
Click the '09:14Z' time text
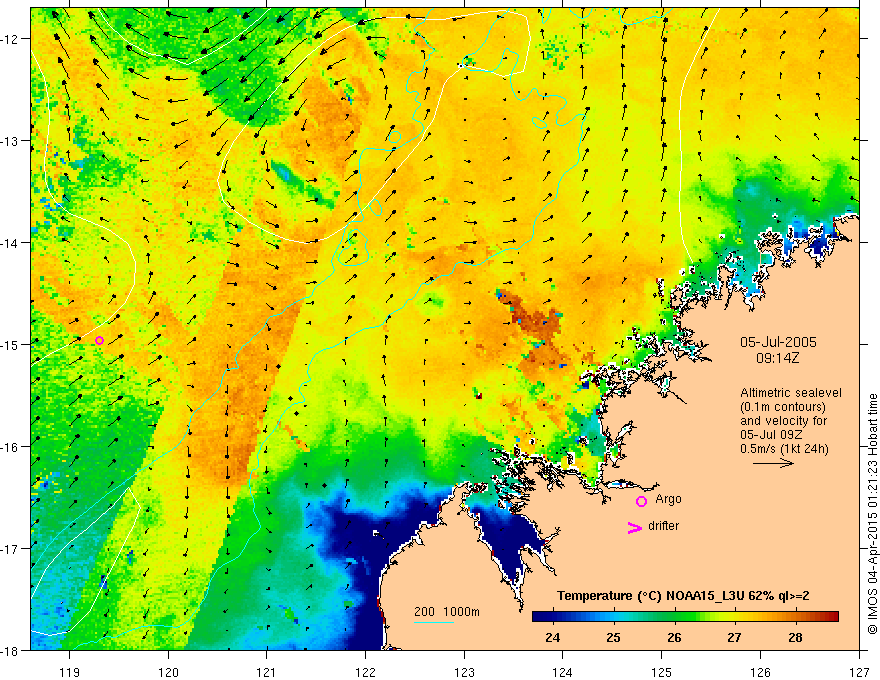(x=778, y=358)
